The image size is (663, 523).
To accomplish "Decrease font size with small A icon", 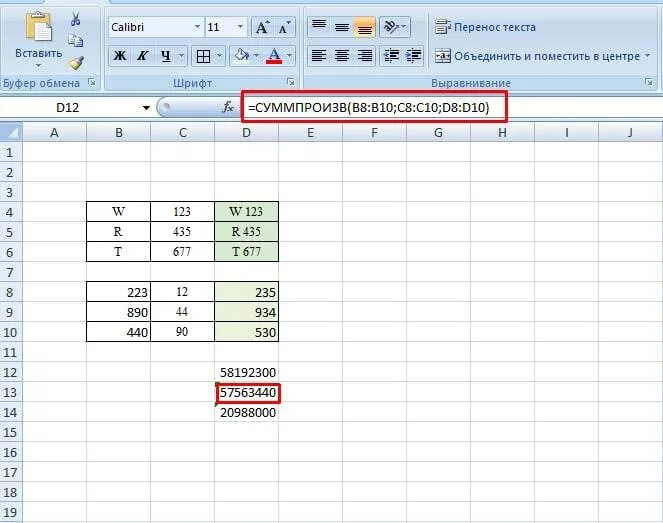I will click(x=285, y=27).
